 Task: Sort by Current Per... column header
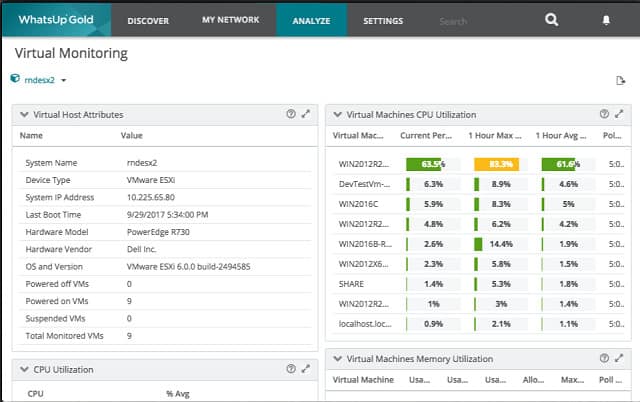[426, 135]
